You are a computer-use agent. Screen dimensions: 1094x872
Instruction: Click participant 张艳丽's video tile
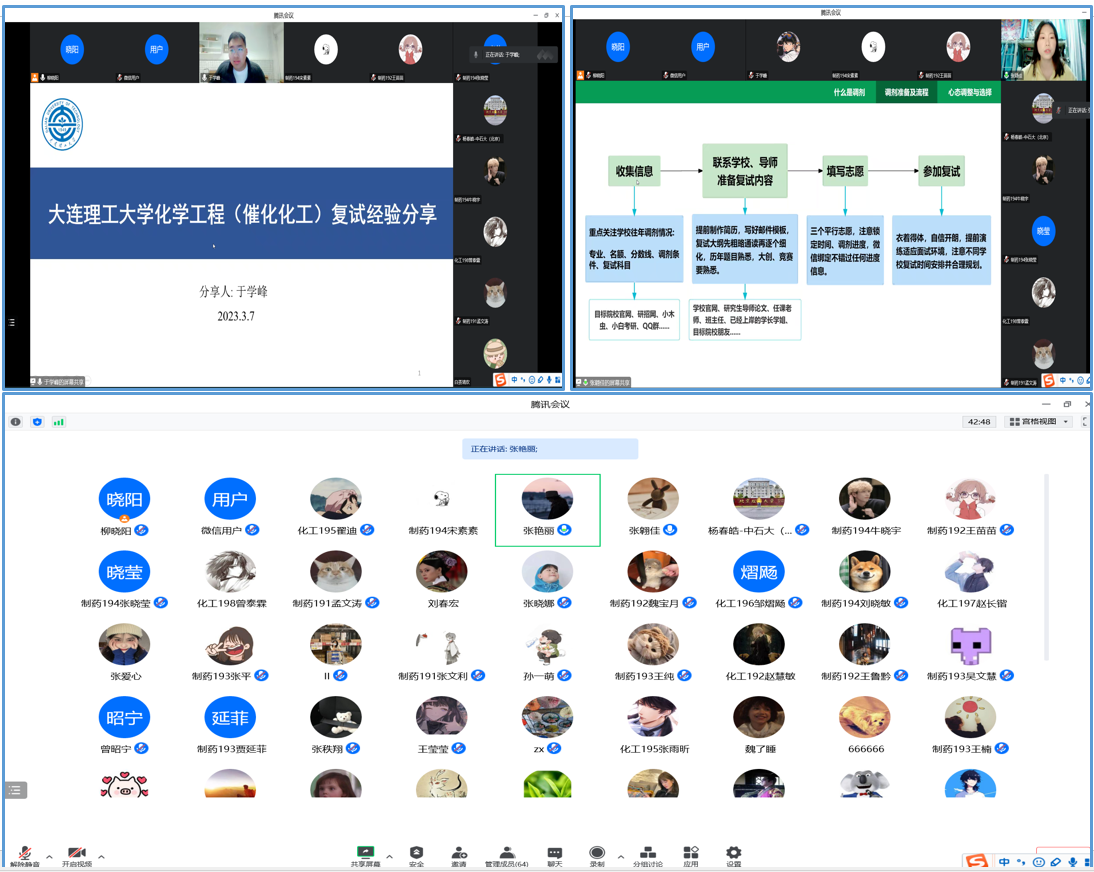click(x=547, y=510)
